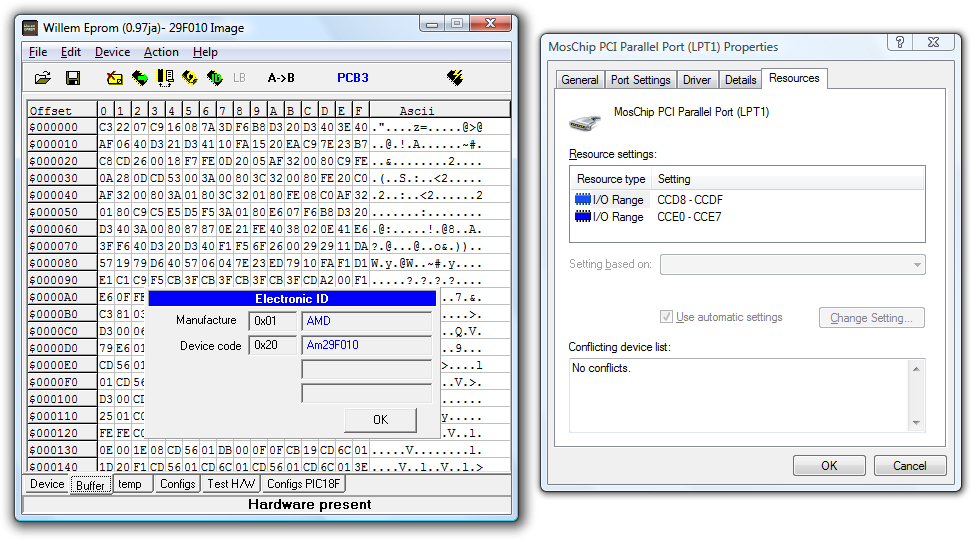Click the Setting column header
Image resolution: width=971 pixels, height=540 pixels.
tap(788, 179)
